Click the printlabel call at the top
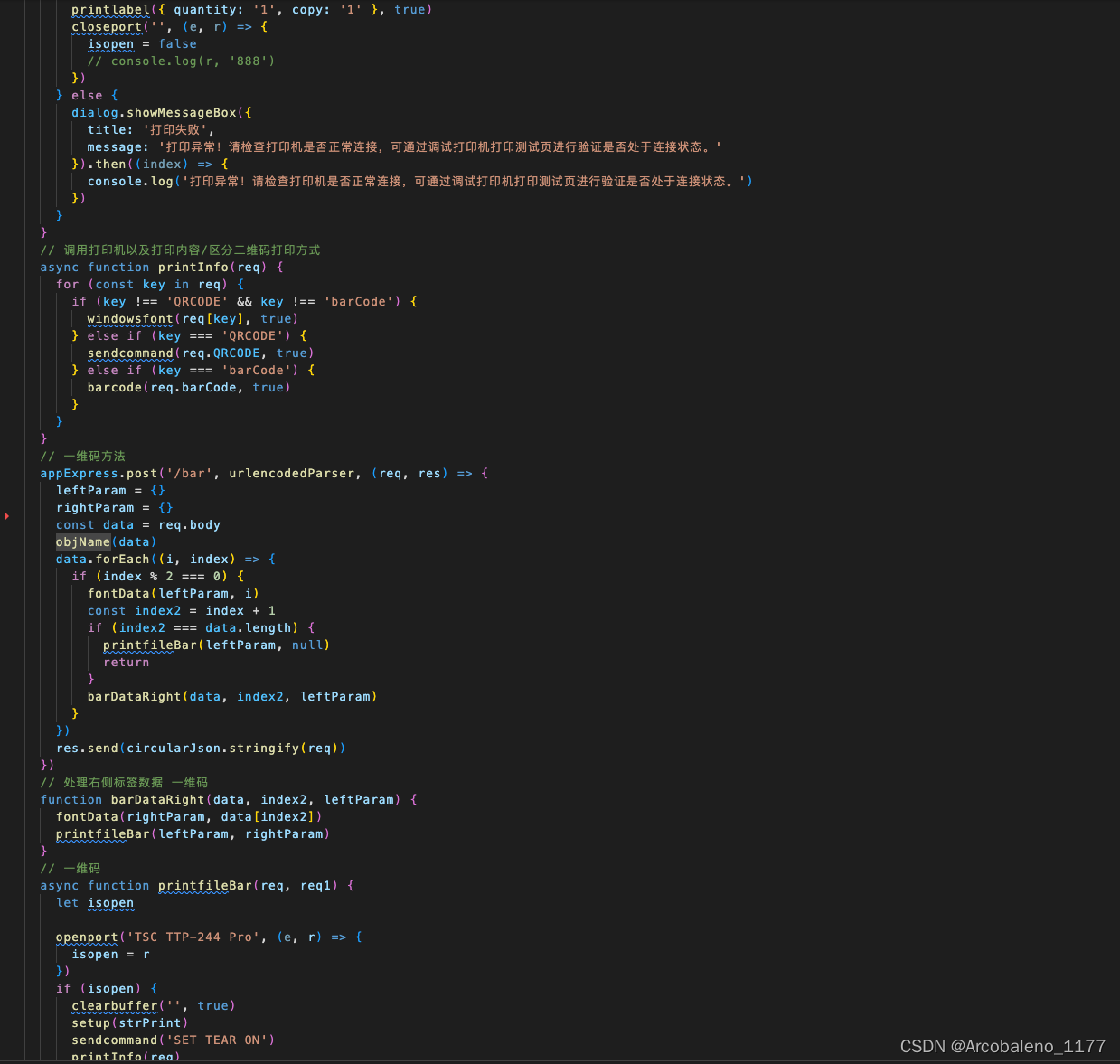Viewport: 1120px width, 1064px height. click(251, 9)
